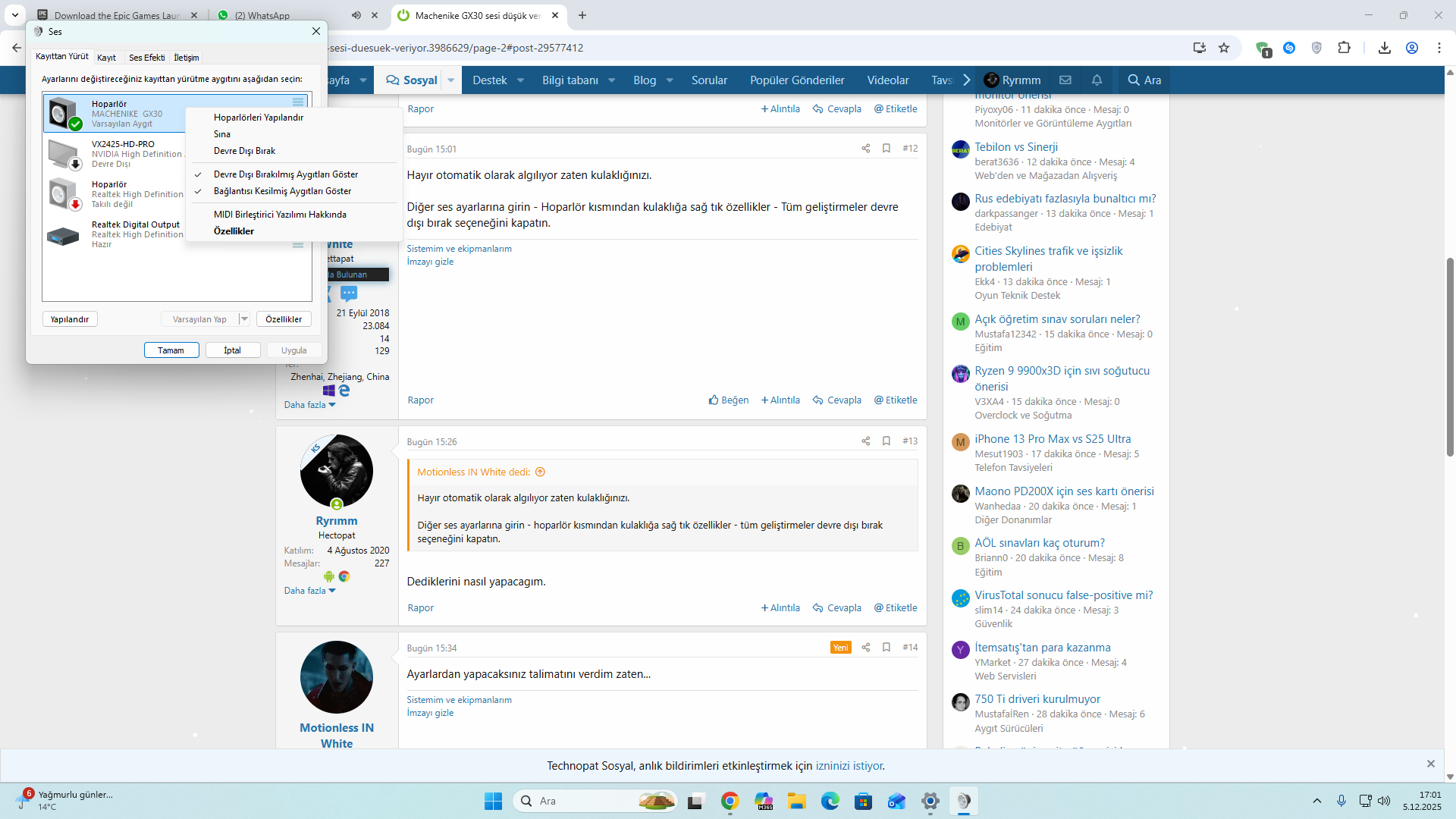Expand Varsayılan Yap dropdown arrow
Viewport: 1456px width, 819px height.
pyautogui.click(x=244, y=319)
